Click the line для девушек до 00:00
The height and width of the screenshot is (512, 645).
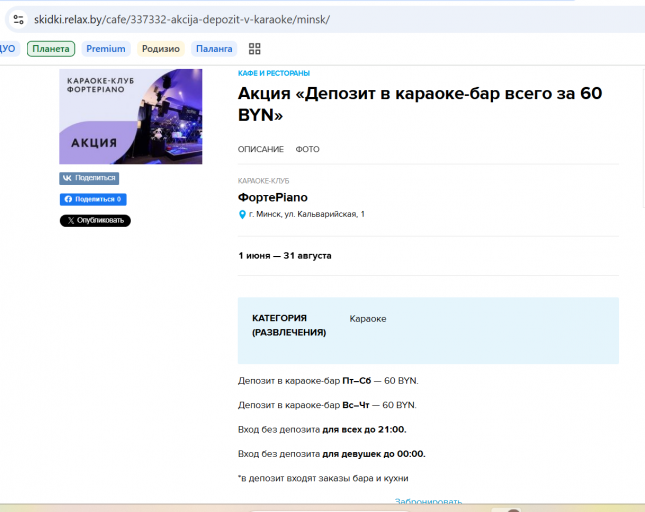tap(332, 454)
